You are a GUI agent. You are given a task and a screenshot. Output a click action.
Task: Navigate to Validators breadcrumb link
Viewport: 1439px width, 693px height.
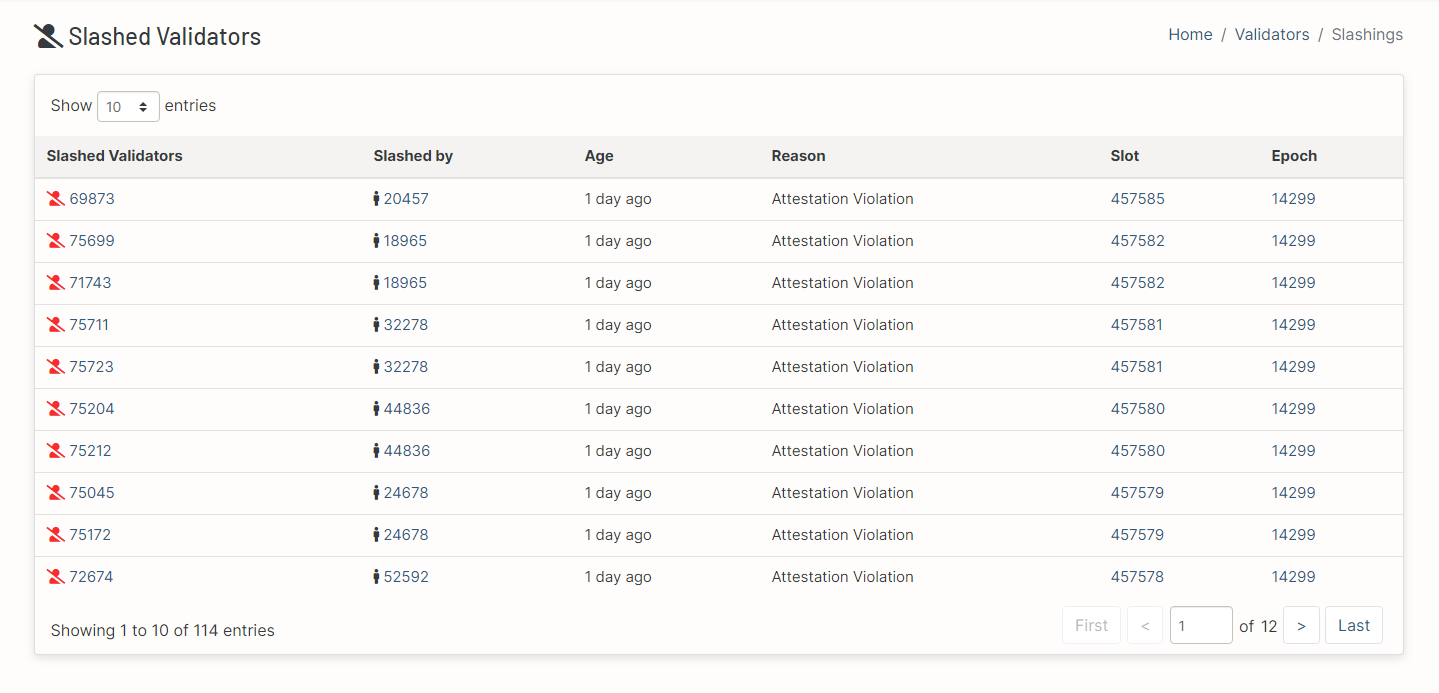[1271, 35]
